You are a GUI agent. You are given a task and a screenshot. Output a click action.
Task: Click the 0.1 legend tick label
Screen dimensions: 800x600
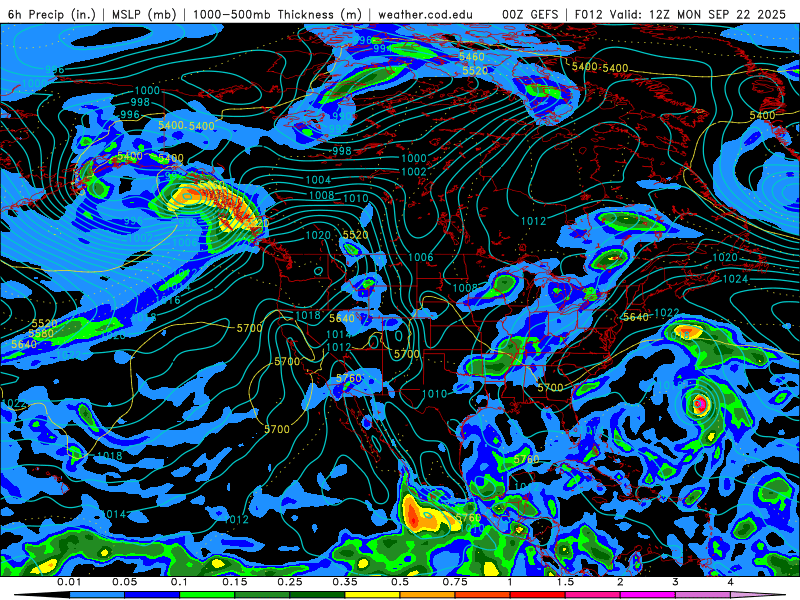[179, 582]
